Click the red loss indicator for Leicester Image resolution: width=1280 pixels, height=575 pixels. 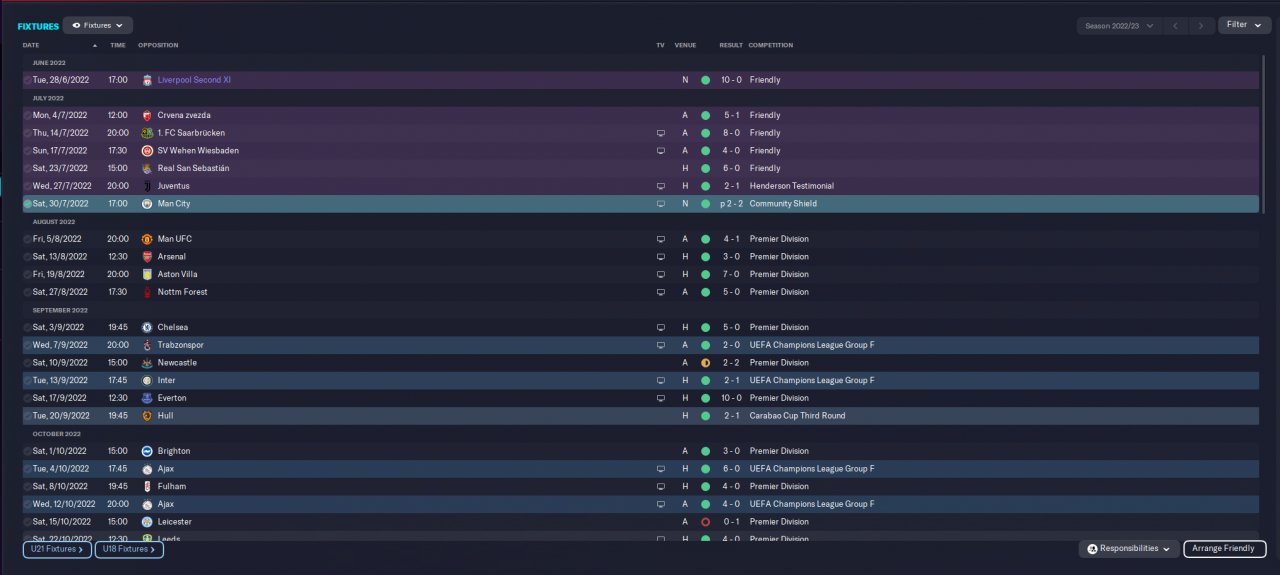(x=705, y=522)
